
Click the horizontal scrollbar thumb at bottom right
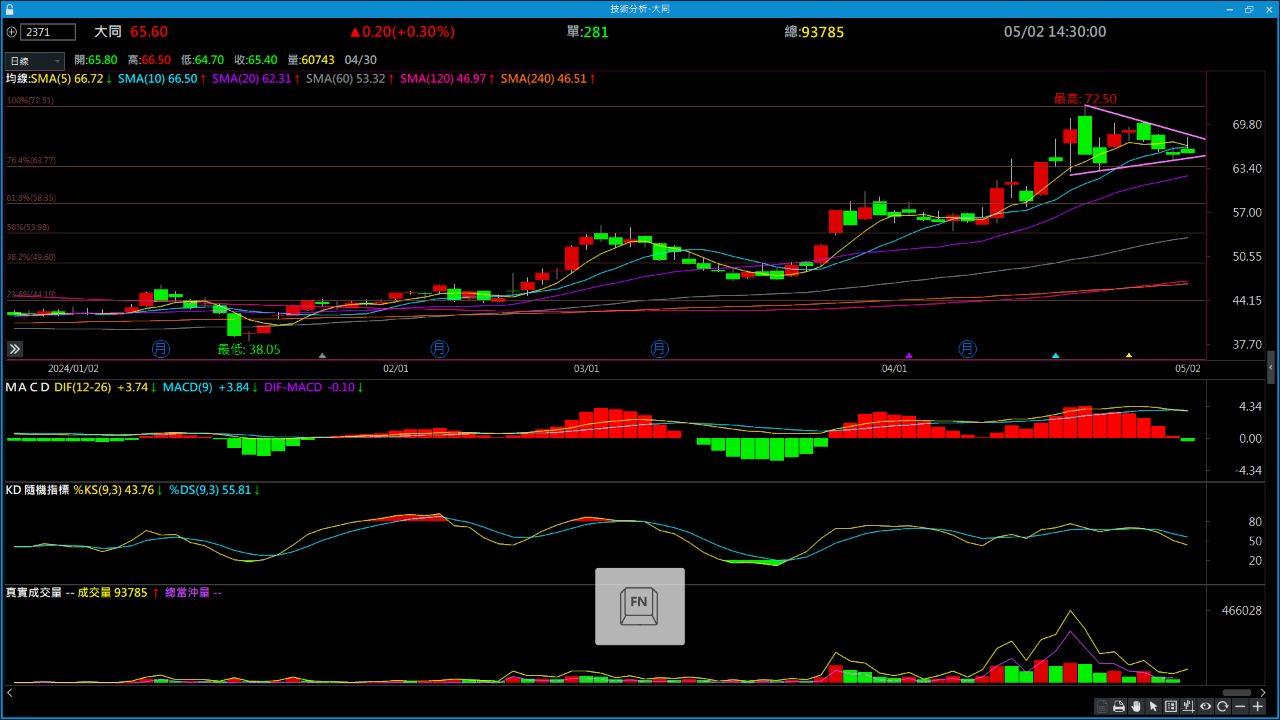click(1237, 692)
